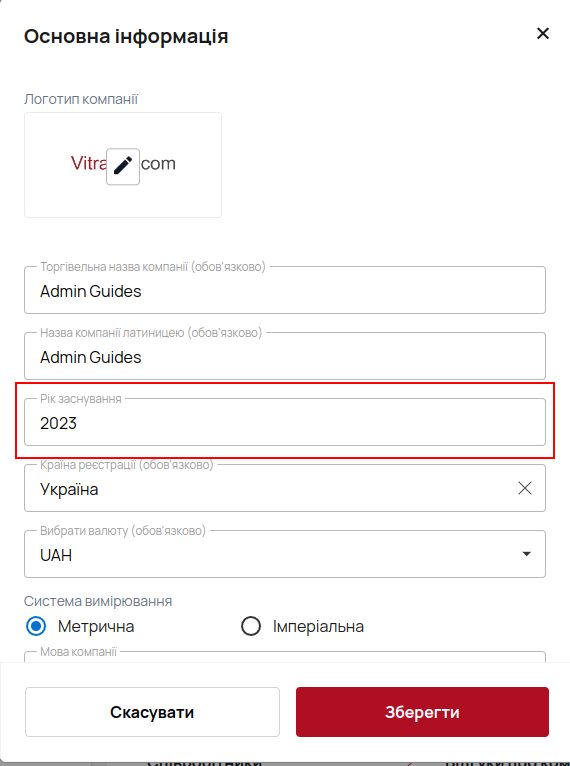Close the Основна інформація dialog
570x766 pixels.
pyautogui.click(x=543, y=34)
